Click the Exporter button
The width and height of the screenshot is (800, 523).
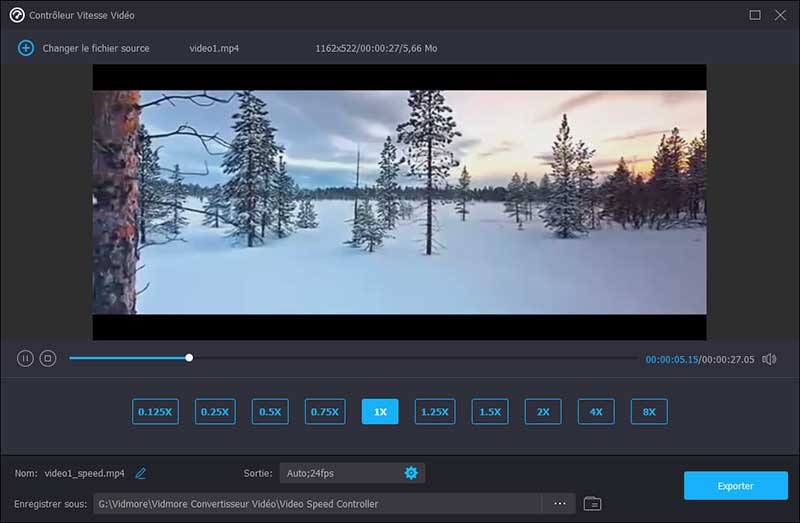(x=735, y=486)
